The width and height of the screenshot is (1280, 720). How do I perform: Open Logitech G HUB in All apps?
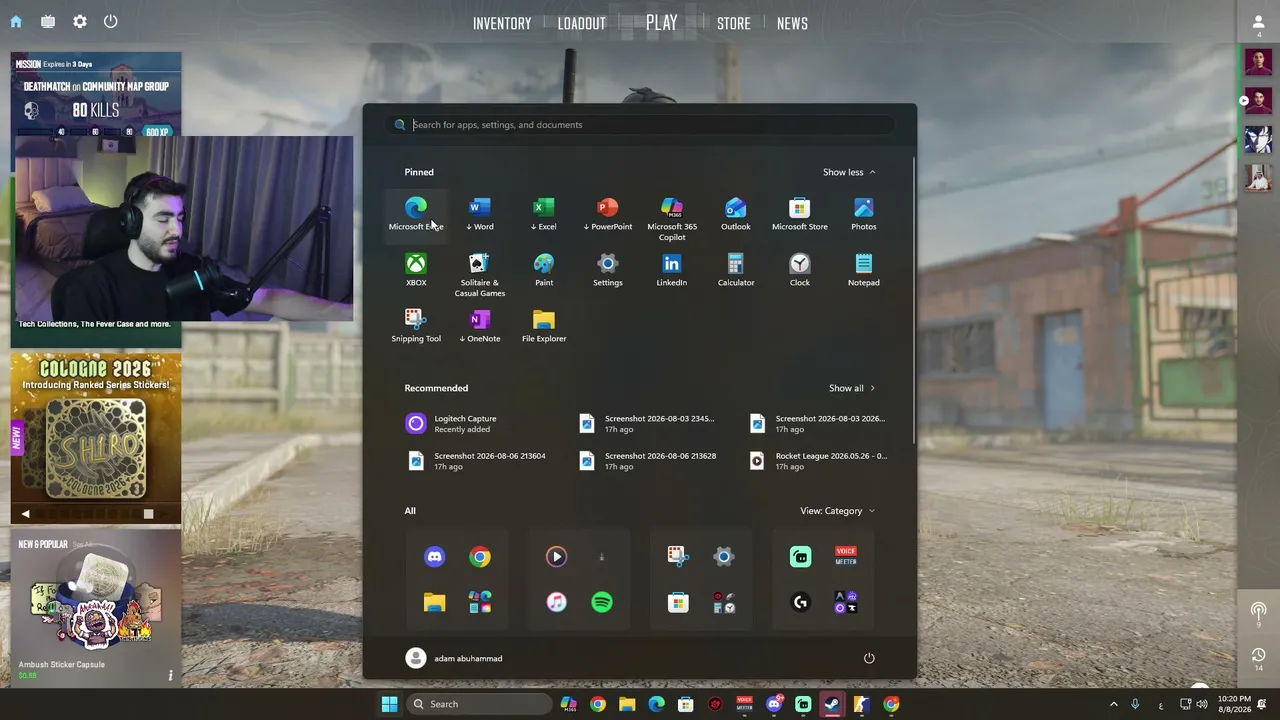click(x=800, y=602)
